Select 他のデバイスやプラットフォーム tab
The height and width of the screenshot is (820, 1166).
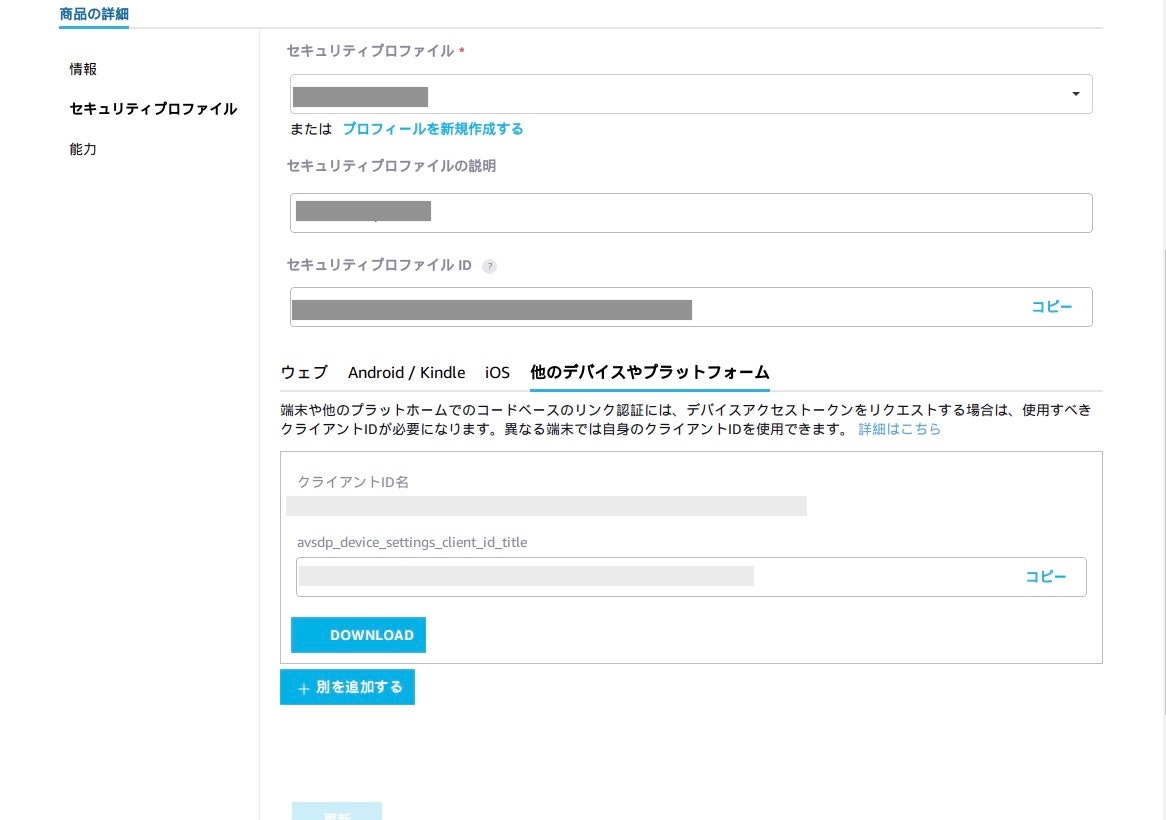pyautogui.click(x=650, y=372)
